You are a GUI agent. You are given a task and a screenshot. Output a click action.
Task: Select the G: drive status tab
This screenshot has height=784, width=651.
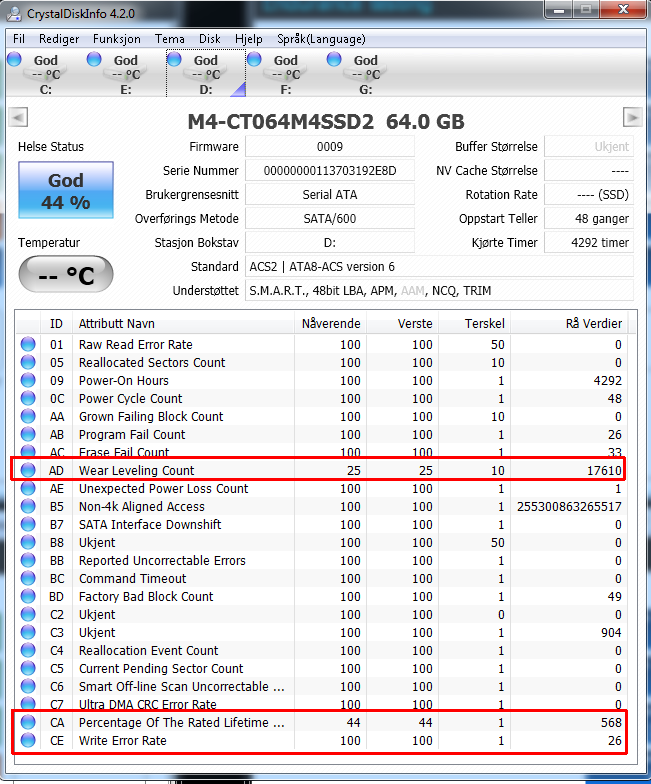click(366, 73)
